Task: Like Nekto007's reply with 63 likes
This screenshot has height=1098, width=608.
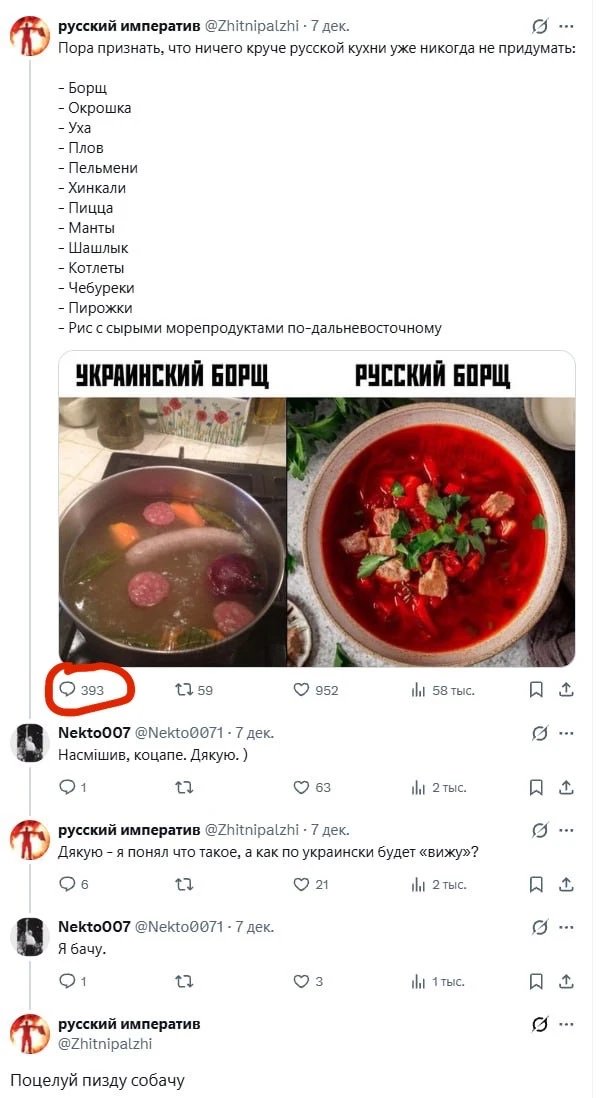Action: pyautogui.click(x=312, y=787)
